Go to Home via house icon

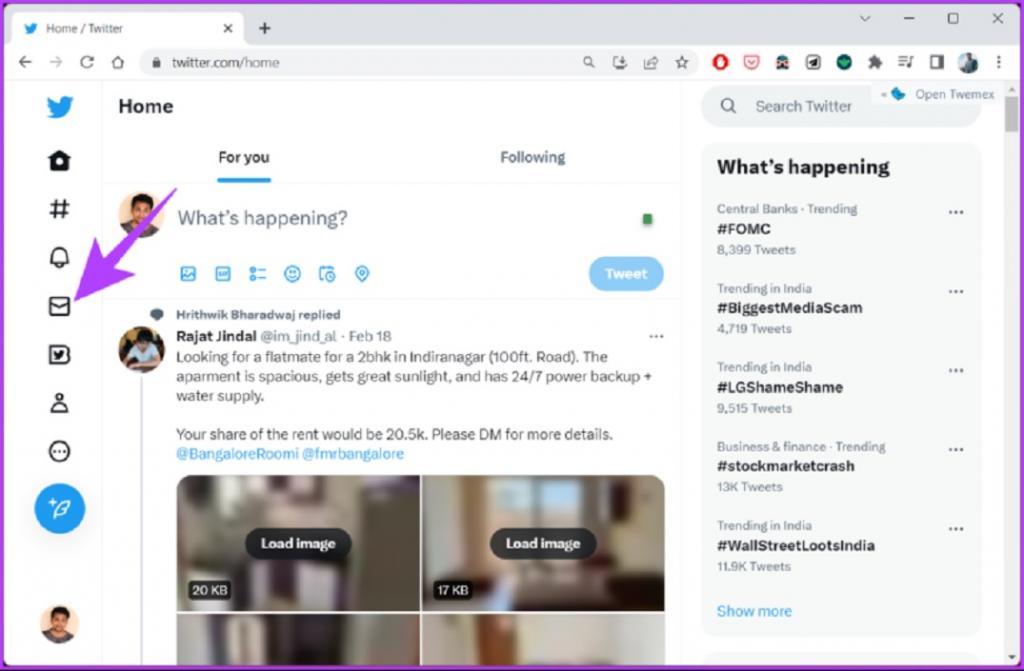tap(59, 161)
